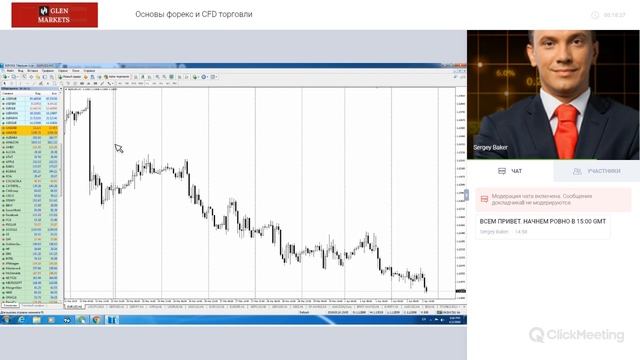Open File Explorer folder on taskbar
This screenshot has width=640, height=360.
tap(36, 320)
